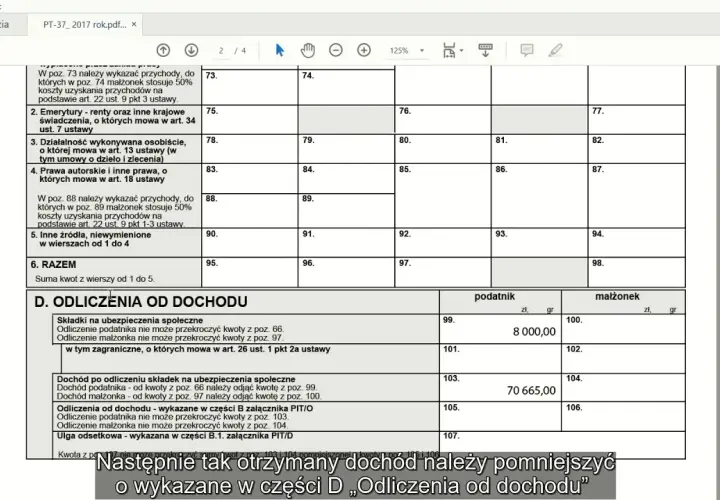The height and width of the screenshot is (500, 720).
Task: Click the '6. RAZEM' row label
Action: [53, 264]
